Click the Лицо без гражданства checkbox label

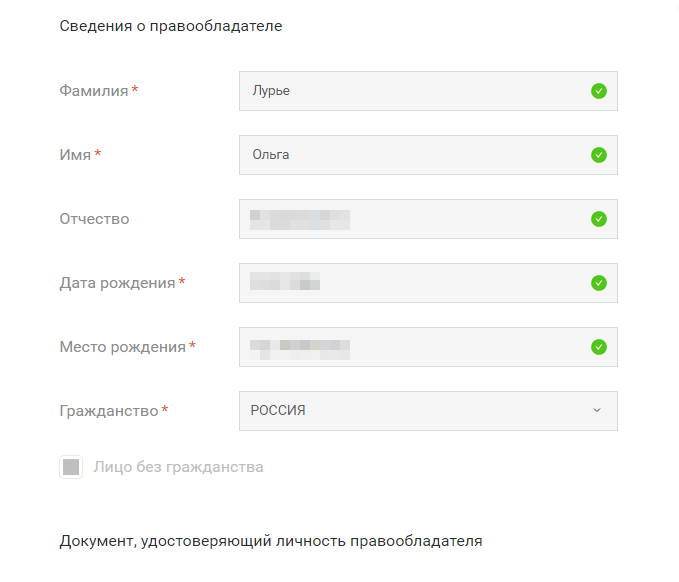[178, 467]
